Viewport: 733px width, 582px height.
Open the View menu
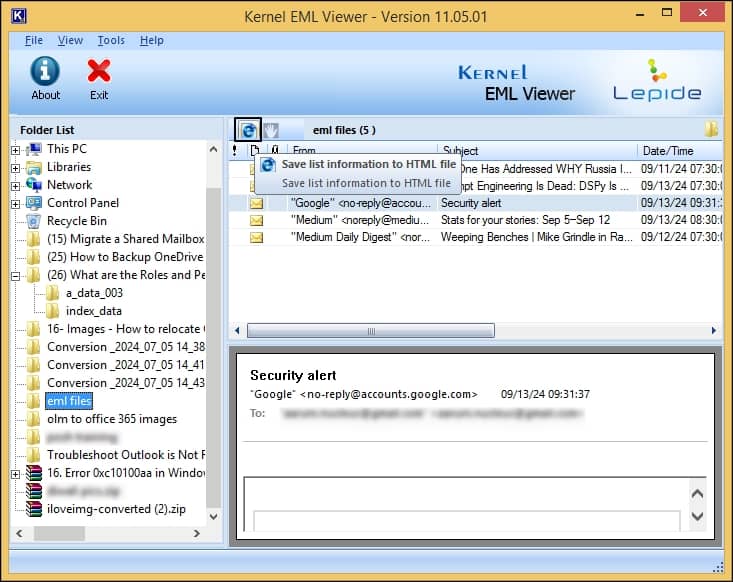70,41
